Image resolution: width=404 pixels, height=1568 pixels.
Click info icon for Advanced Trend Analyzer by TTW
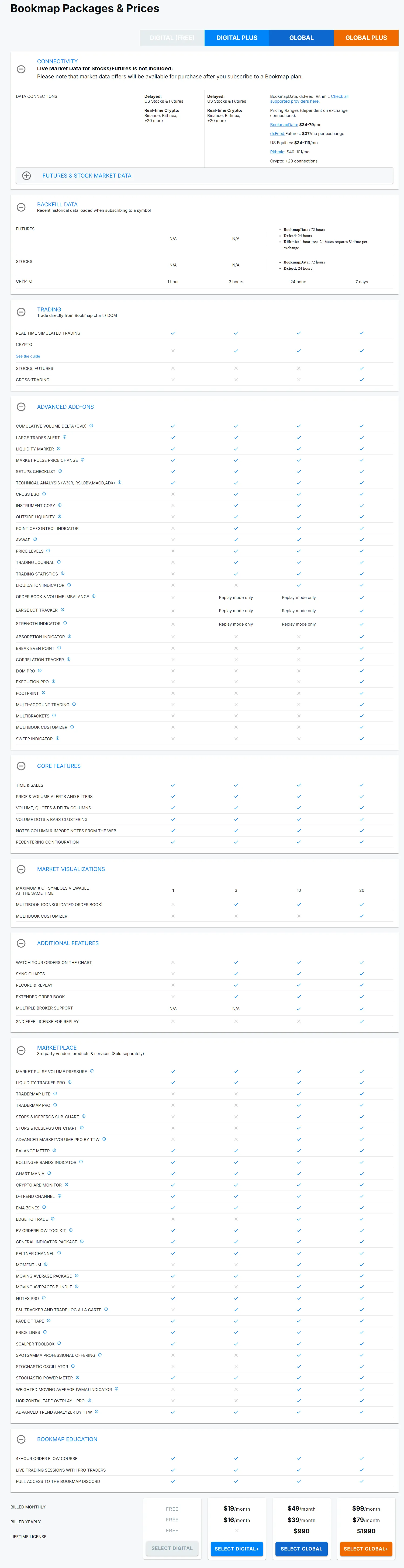tap(96, 1411)
